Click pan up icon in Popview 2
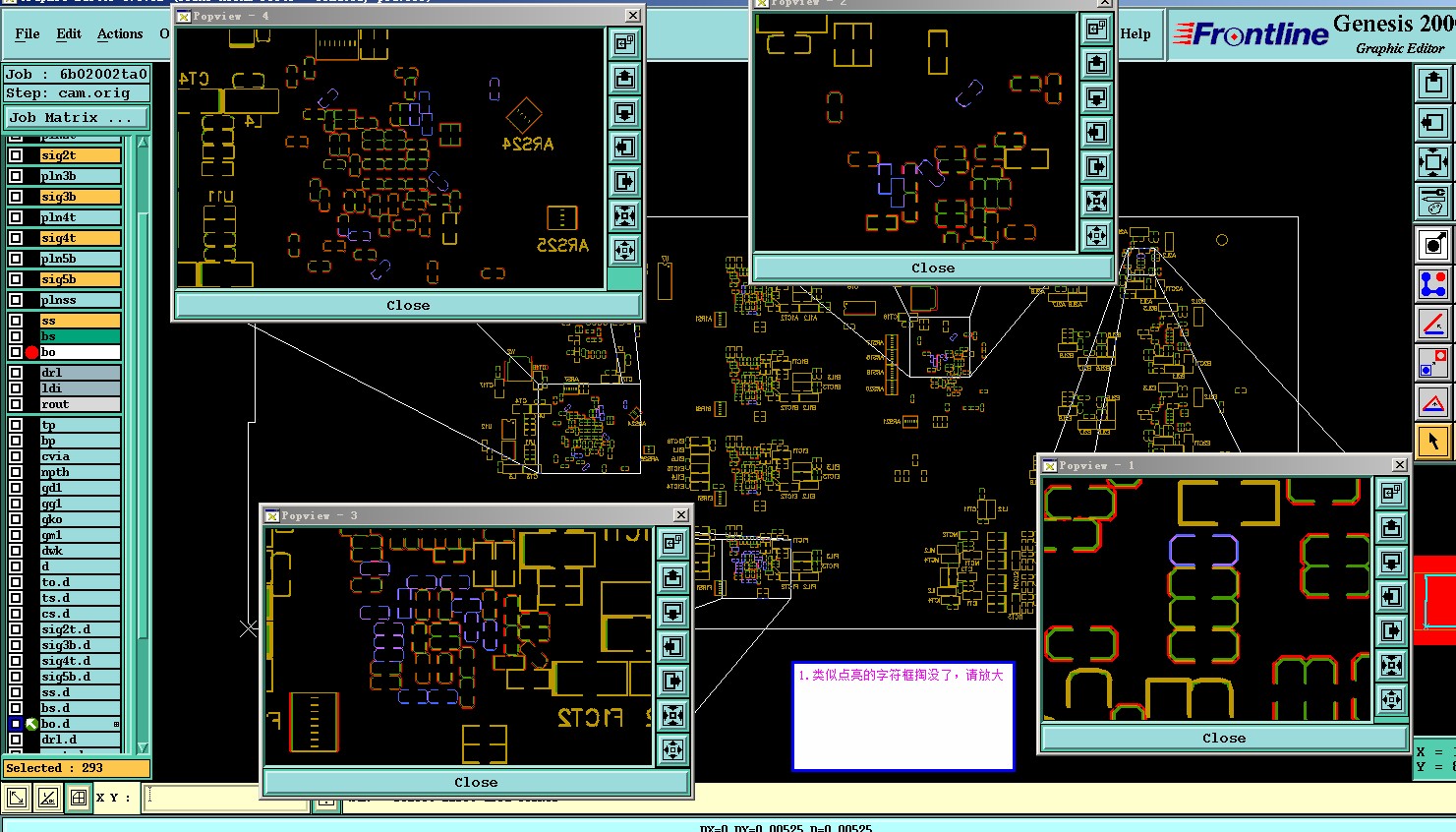This screenshot has height=832, width=1456. [x=1097, y=63]
